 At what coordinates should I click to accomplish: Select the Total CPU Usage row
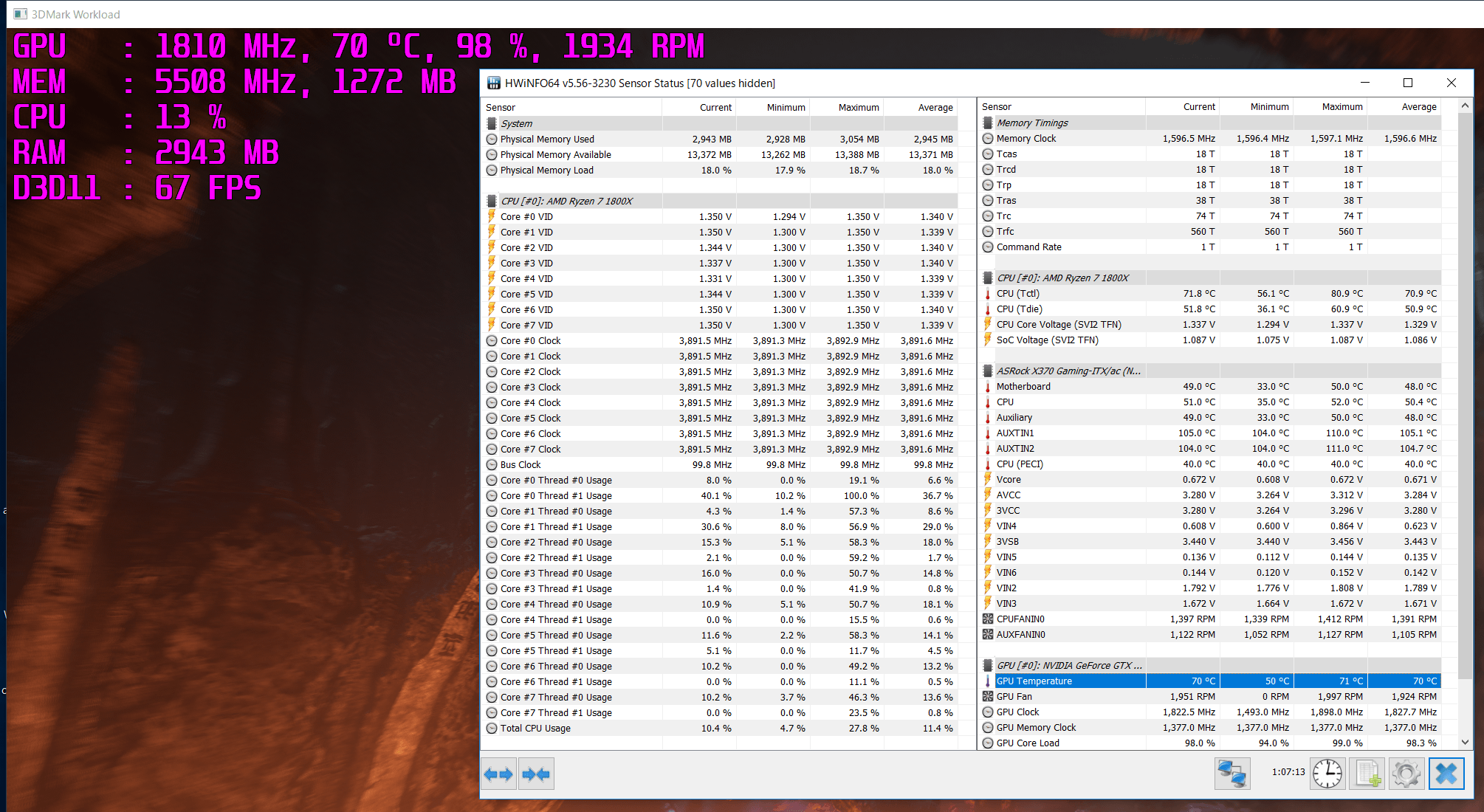(535, 729)
